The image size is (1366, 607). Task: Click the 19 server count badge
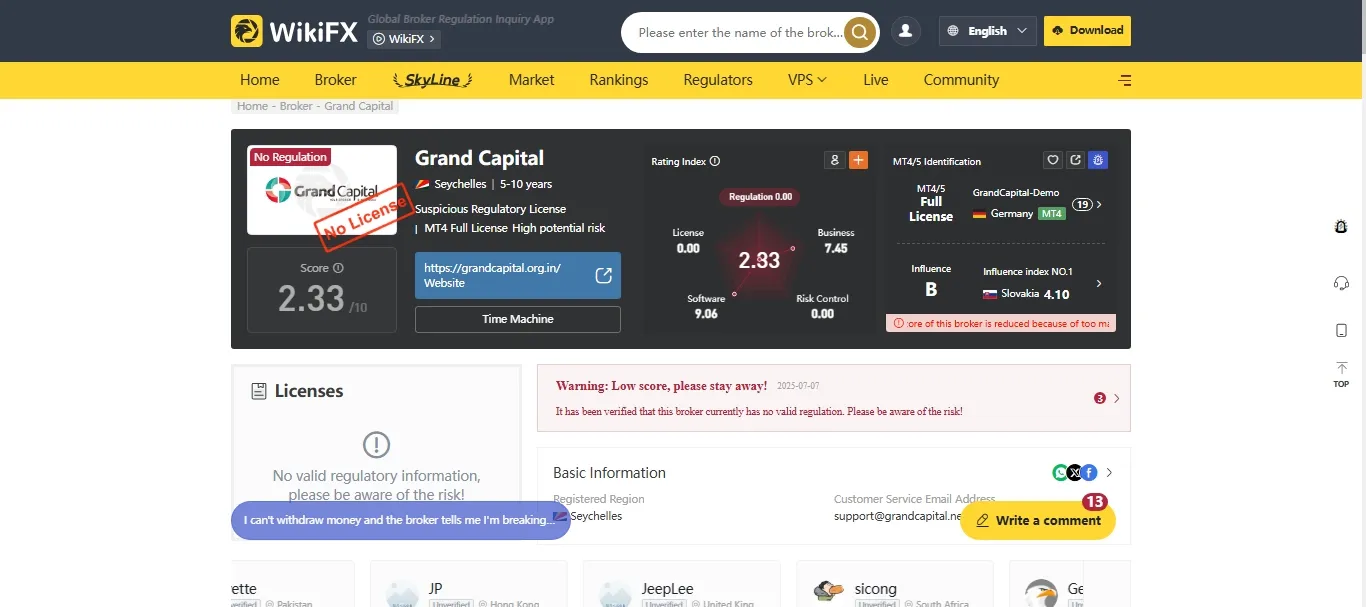1082,204
